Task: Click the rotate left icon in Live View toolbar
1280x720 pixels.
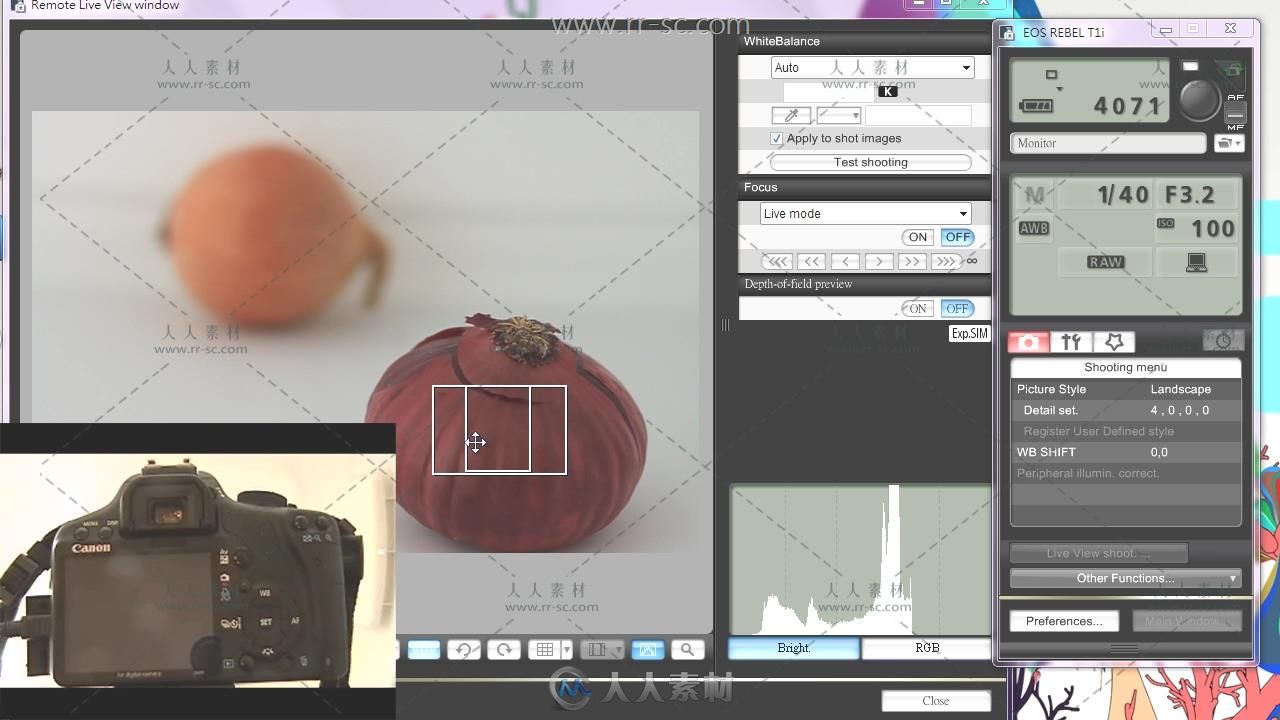Action: pos(463,650)
